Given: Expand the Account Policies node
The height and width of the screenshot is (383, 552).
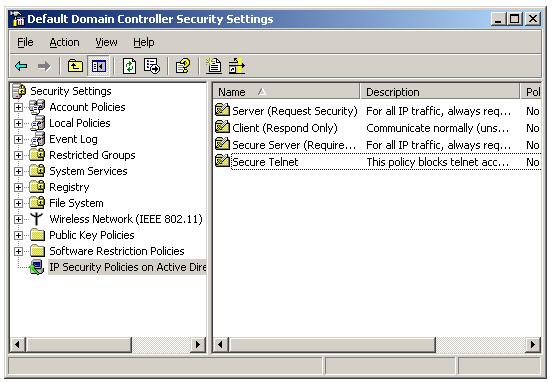Looking at the screenshot, I should [18, 107].
